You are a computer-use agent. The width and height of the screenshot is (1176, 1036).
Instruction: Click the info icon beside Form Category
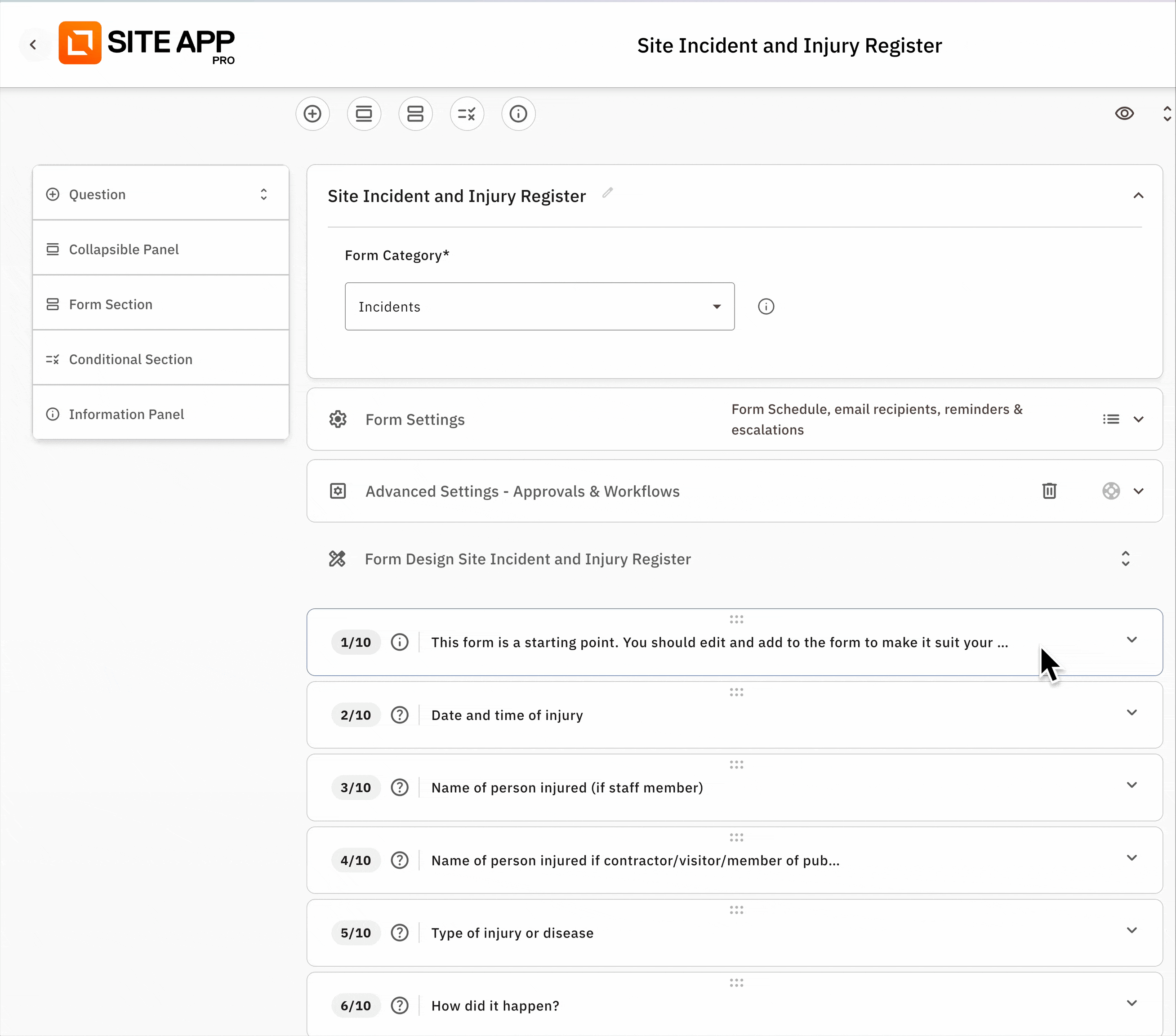coord(766,307)
